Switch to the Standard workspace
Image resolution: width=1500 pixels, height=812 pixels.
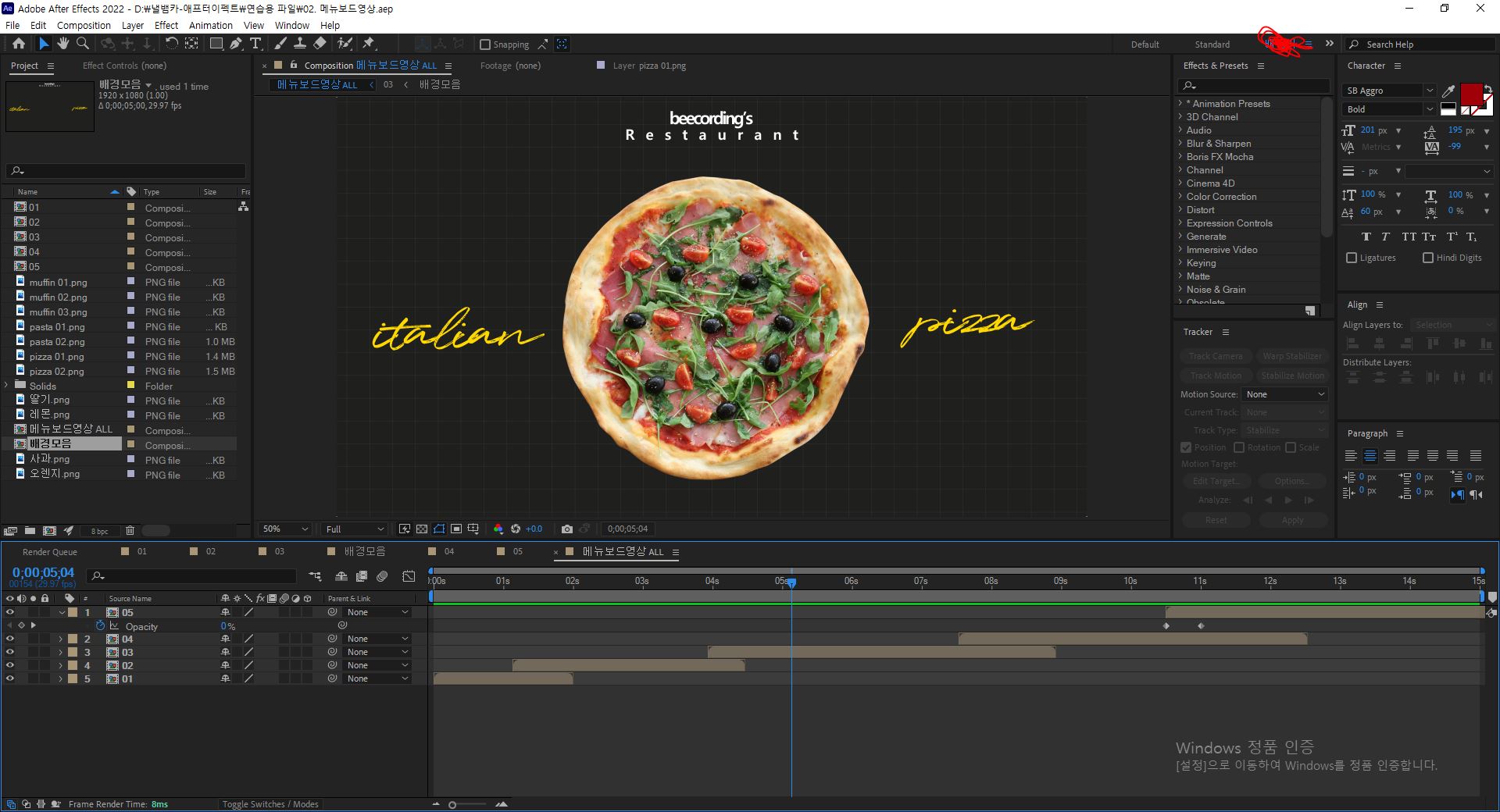1212,45
